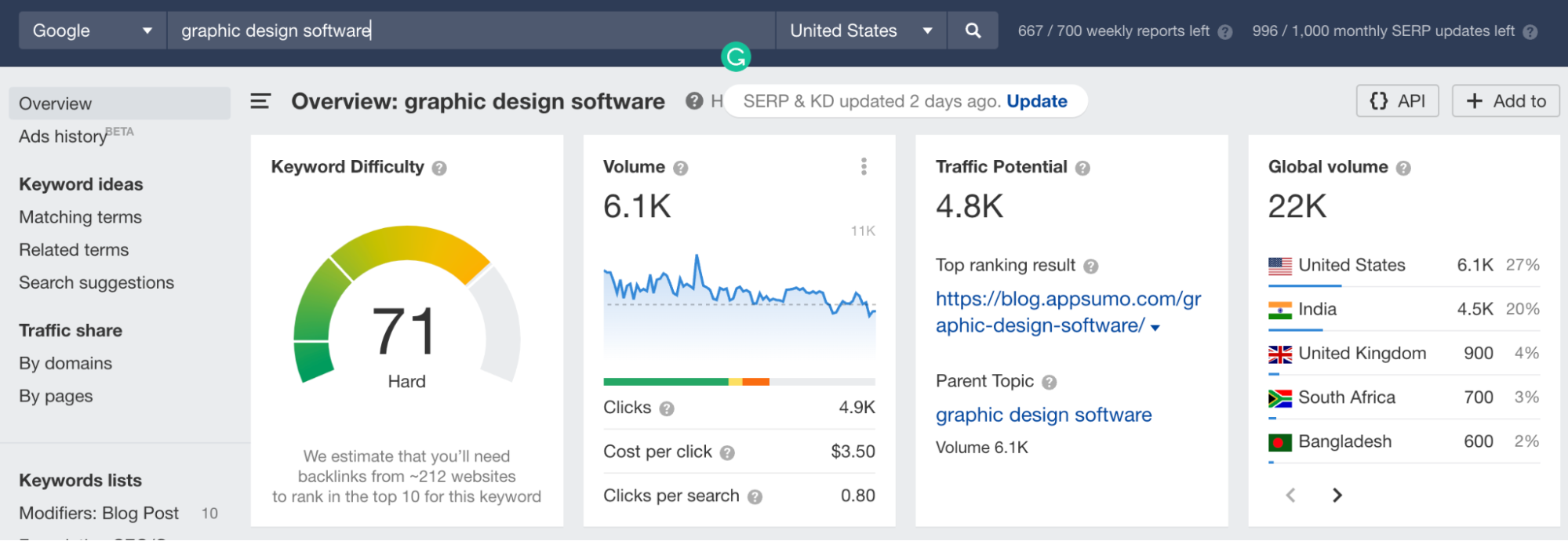The image size is (1568, 541).
Task: Open the Volume card three-dot menu
Action: click(x=864, y=166)
